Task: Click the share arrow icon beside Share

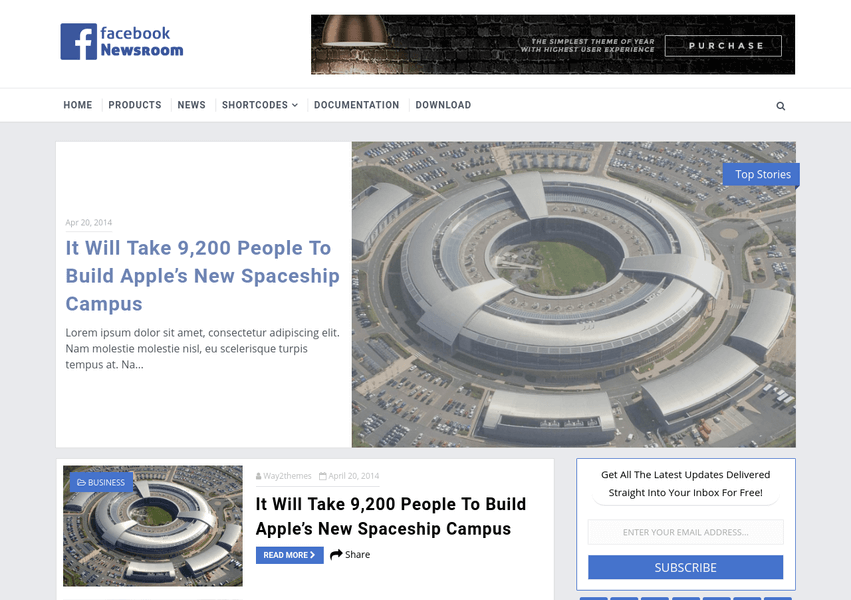Action: click(x=336, y=554)
